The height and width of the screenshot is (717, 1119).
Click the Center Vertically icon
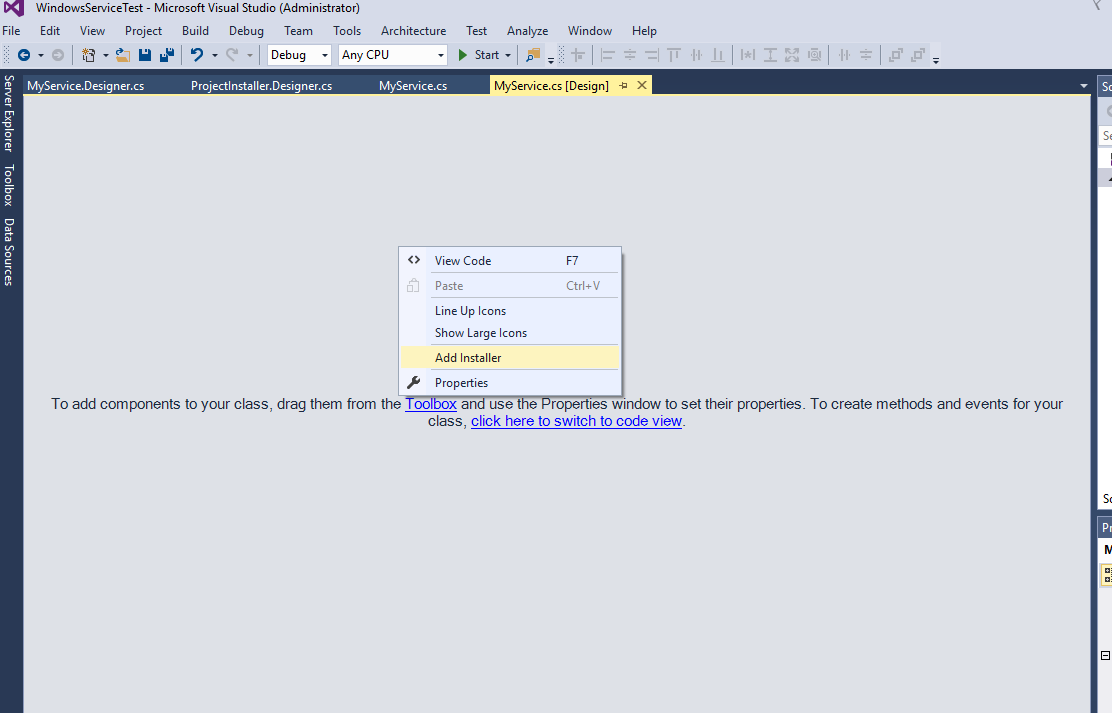[866, 55]
